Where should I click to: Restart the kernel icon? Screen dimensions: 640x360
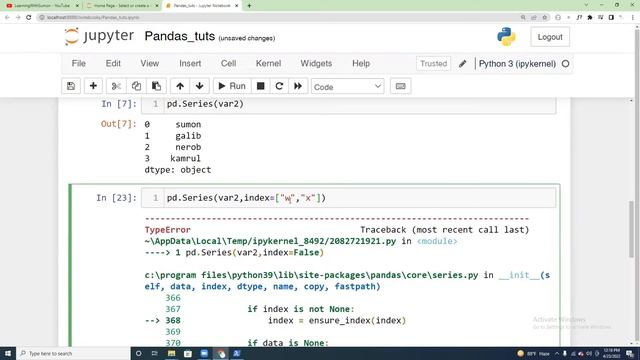tap(279, 86)
